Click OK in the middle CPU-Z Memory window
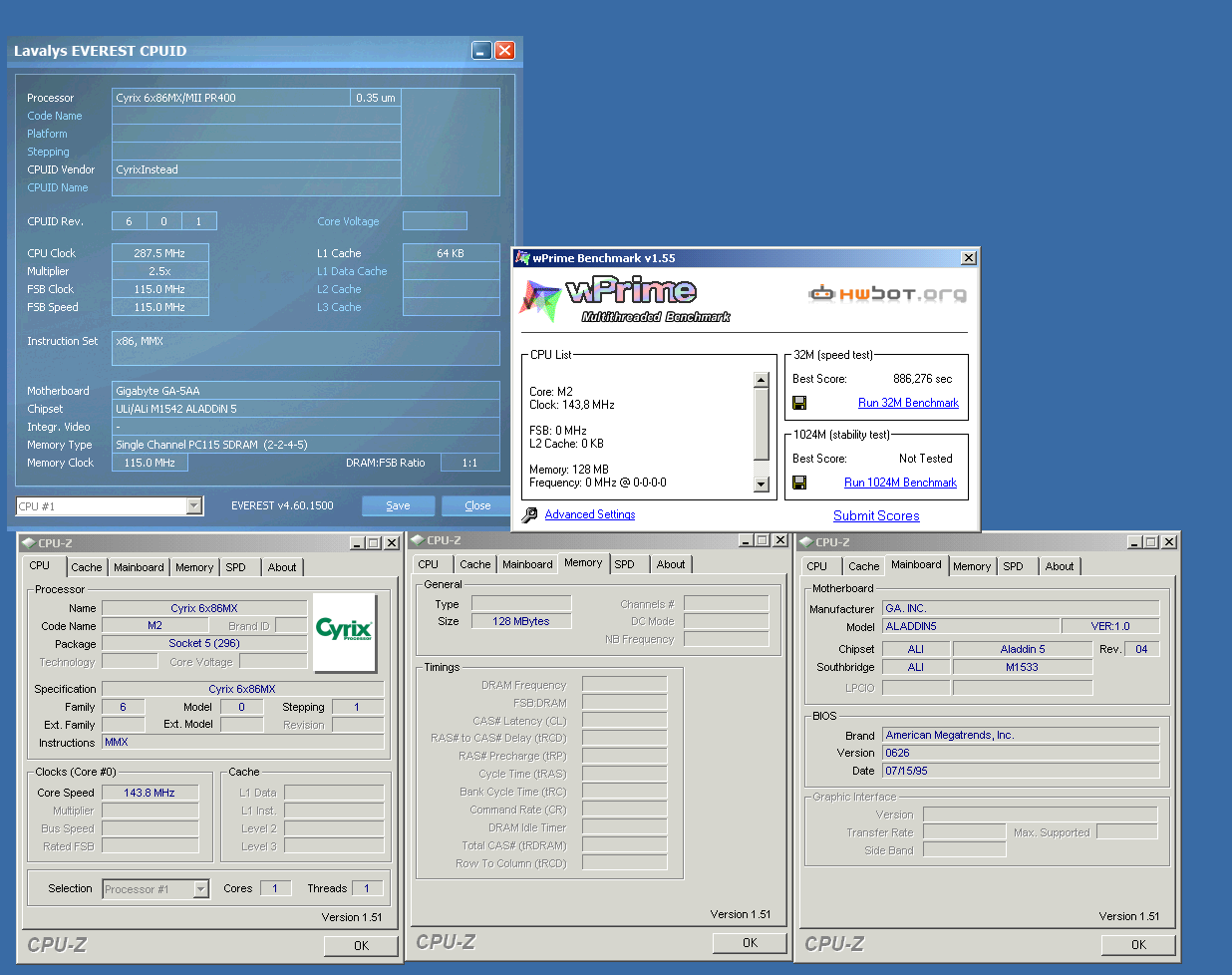Image resolution: width=1232 pixels, height=975 pixels. pyautogui.click(x=750, y=943)
